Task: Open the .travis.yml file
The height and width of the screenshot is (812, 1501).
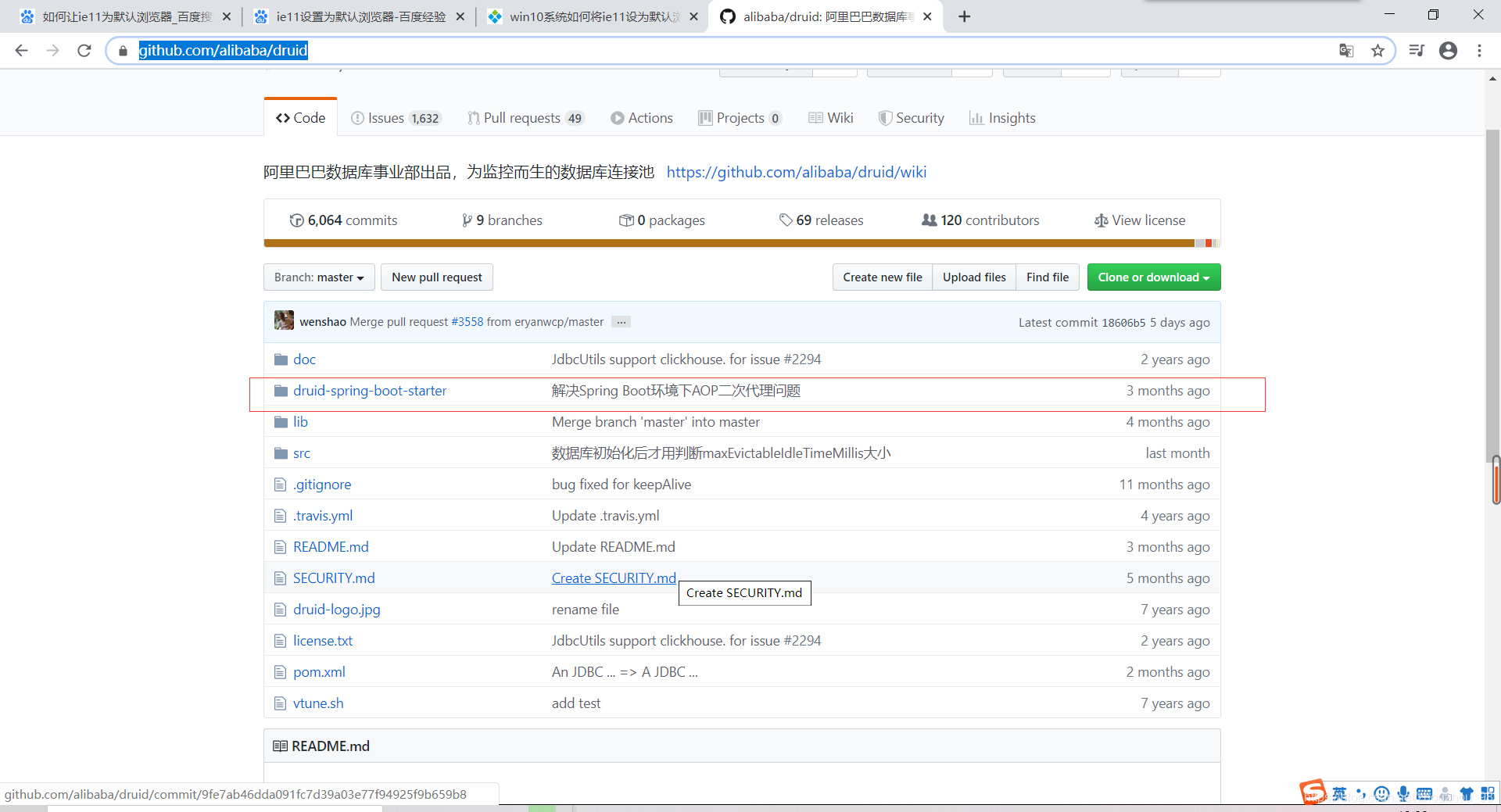Action: (323, 516)
